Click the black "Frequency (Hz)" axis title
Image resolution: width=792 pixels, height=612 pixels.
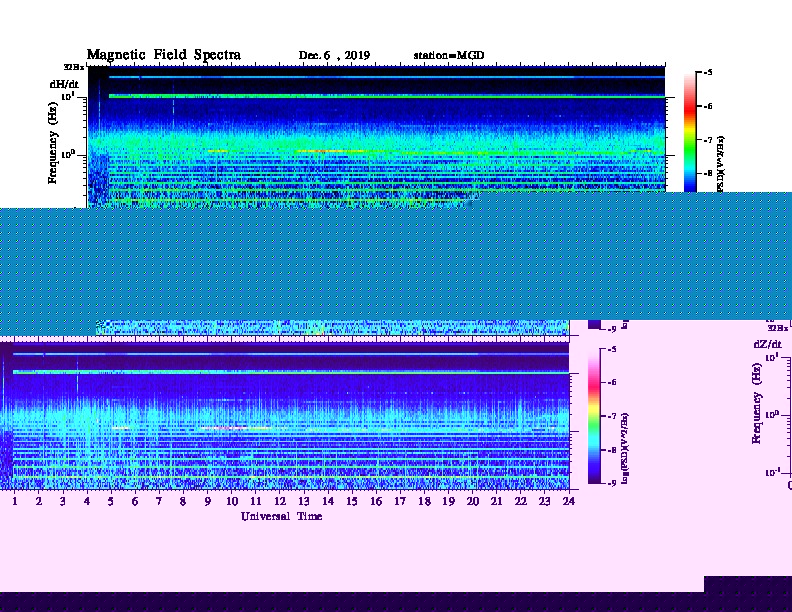click(53, 143)
